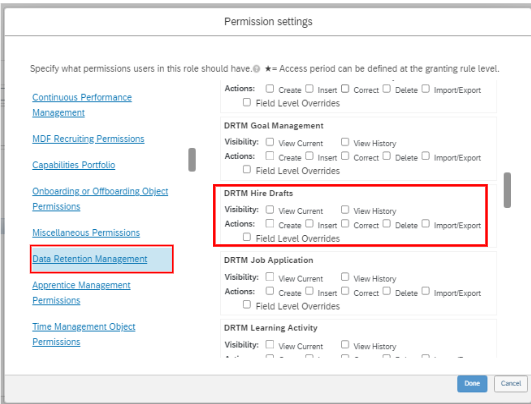Go to Miscellaneous Permissions
The image size is (531, 404).
pyautogui.click(x=86, y=233)
